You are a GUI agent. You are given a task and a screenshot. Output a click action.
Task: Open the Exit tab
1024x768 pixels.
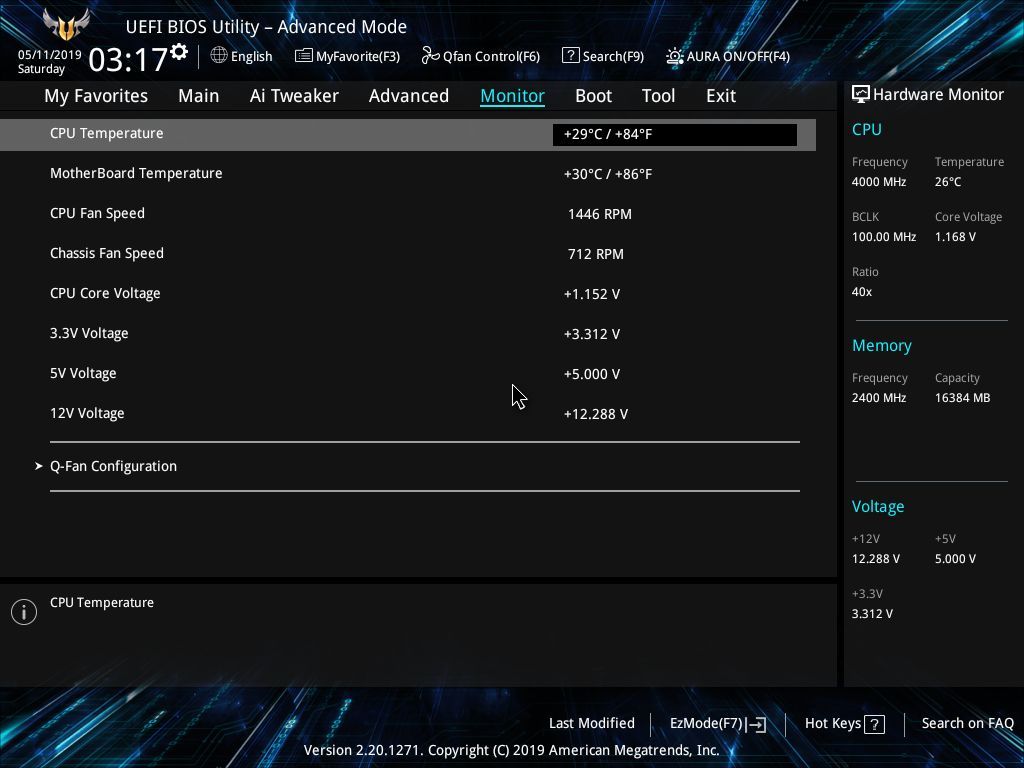721,95
